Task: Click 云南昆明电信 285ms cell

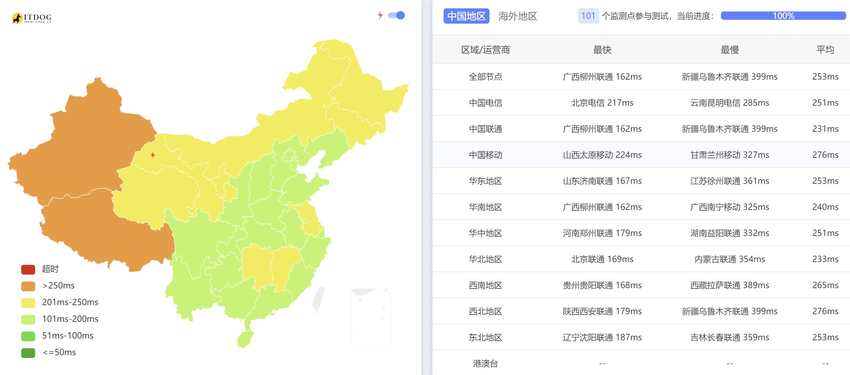Action: 729,103
